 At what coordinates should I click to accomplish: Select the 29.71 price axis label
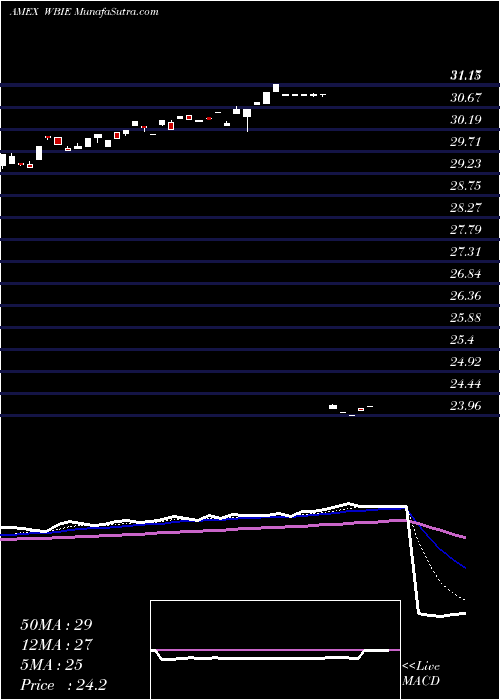click(x=466, y=142)
